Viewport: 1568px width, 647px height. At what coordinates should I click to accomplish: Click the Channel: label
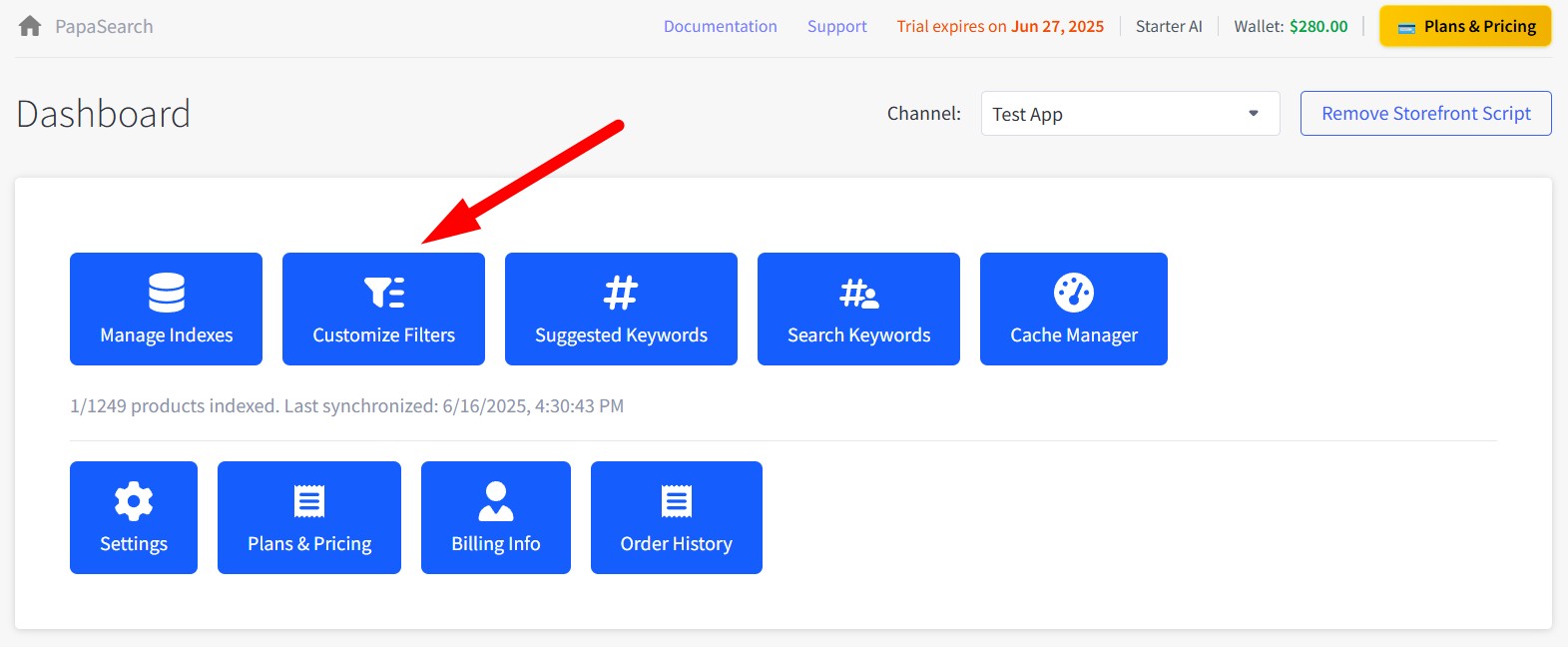pyautogui.click(x=924, y=114)
